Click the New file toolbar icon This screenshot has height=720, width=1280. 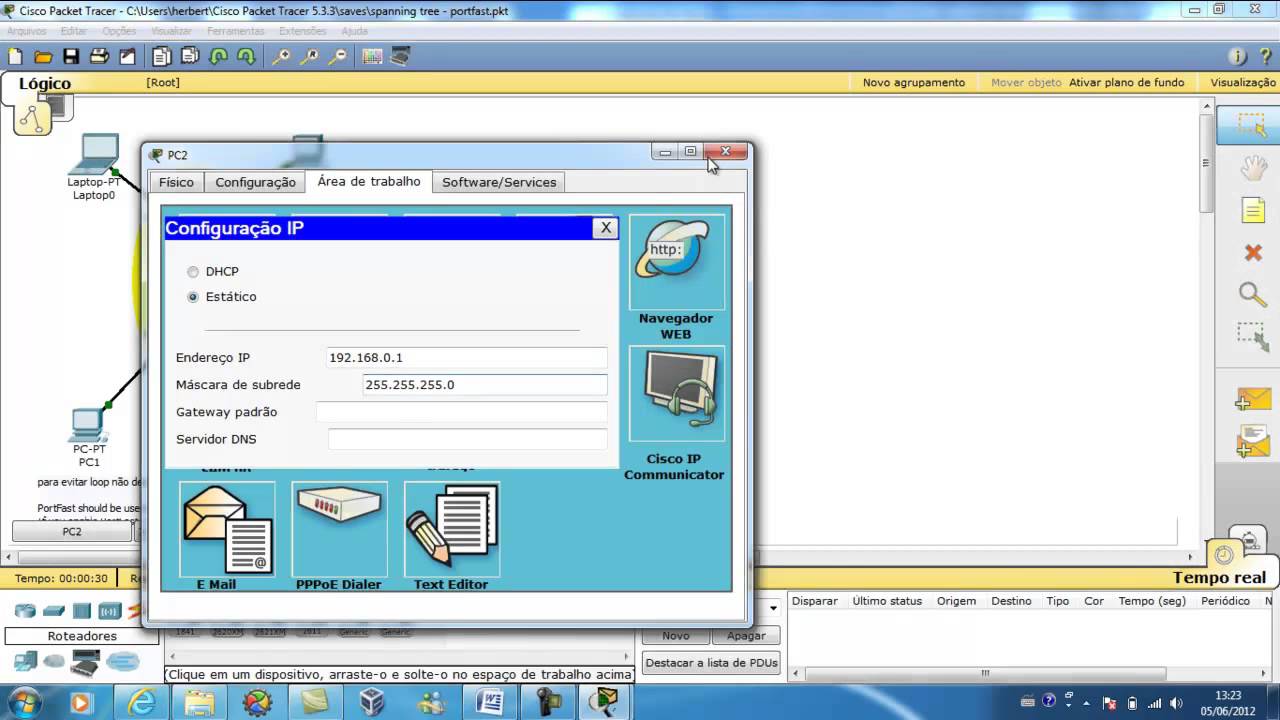(x=15, y=57)
